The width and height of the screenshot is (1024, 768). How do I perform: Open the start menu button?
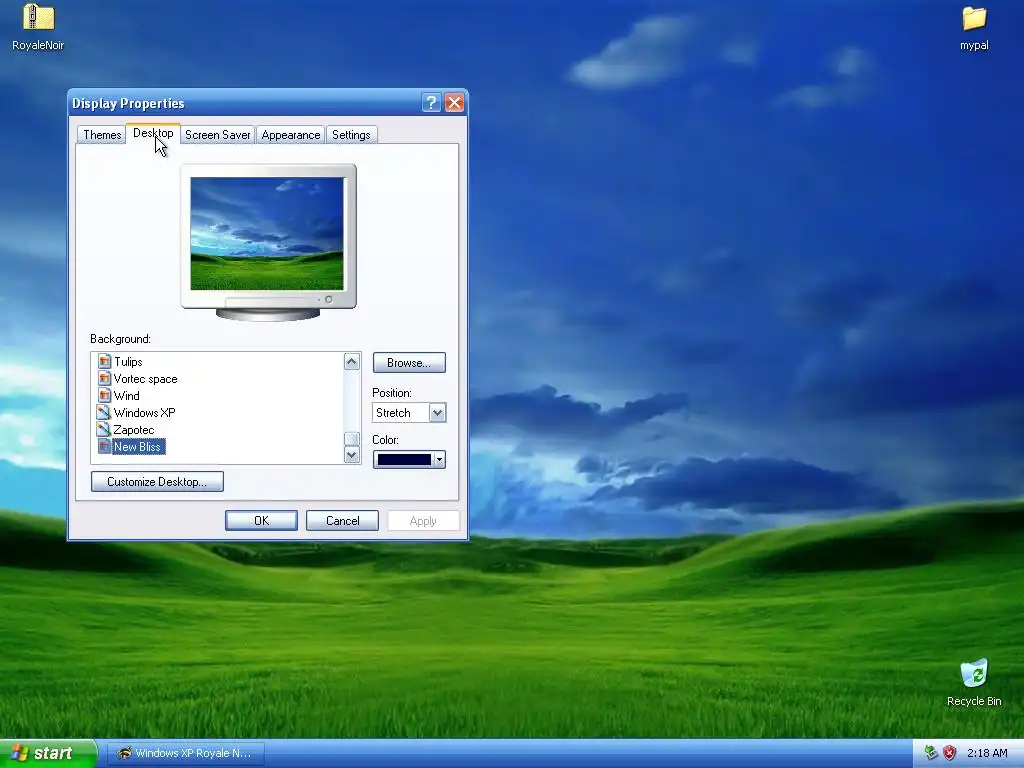(48, 753)
